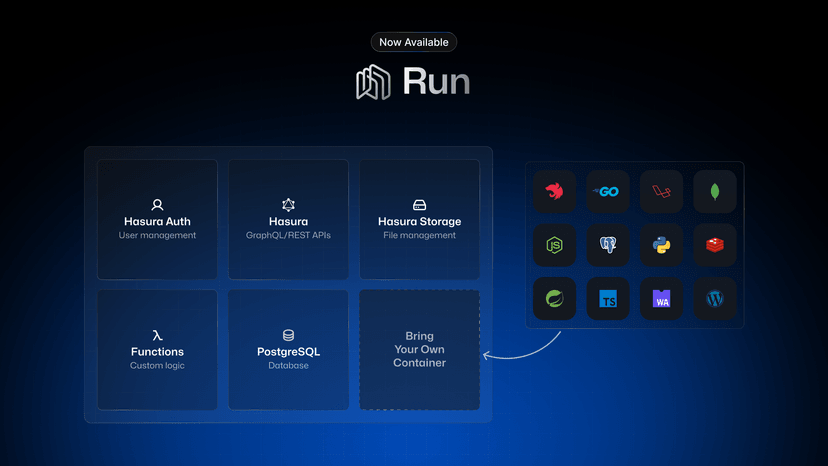
Task: Select the Go language icon
Action: pyautogui.click(x=608, y=191)
